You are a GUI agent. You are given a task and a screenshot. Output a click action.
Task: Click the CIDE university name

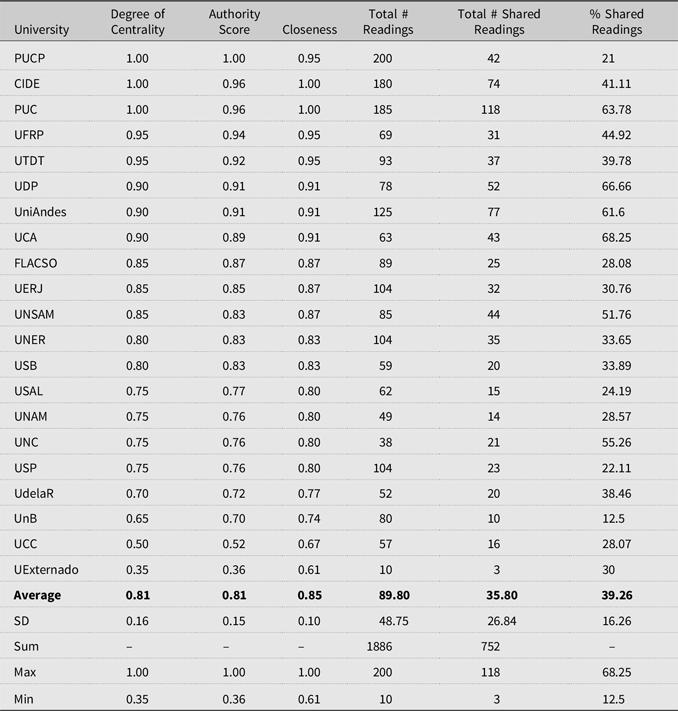click(x=27, y=84)
